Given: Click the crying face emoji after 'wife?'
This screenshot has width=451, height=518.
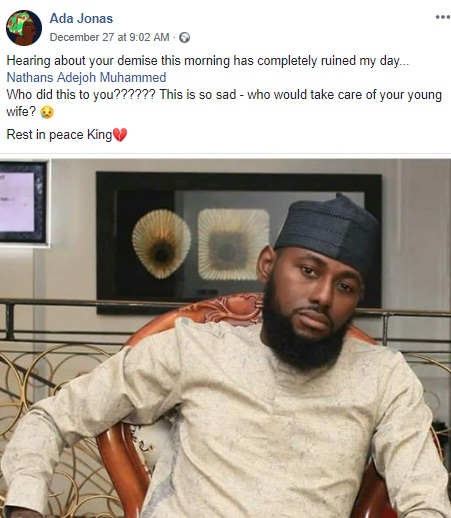Looking at the screenshot, I should point(47,112).
